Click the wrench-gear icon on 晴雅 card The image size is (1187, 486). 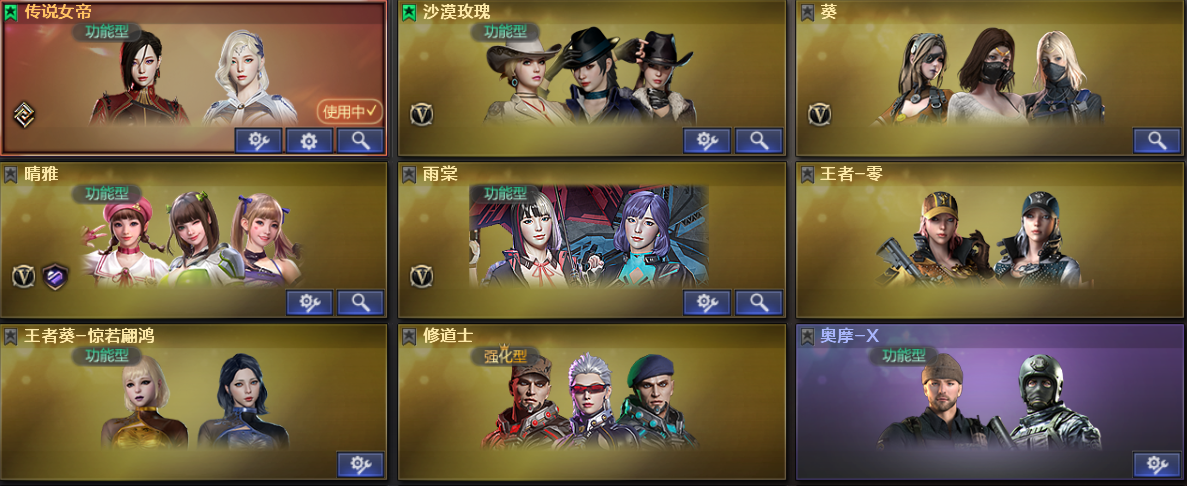click(309, 303)
